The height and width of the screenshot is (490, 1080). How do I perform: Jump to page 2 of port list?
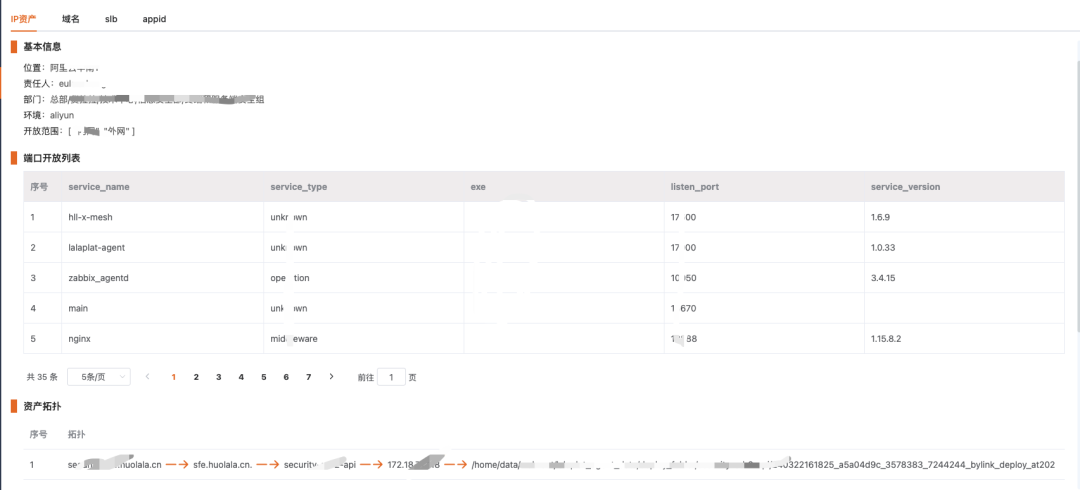pyautogui.click(x=196, y=377)
